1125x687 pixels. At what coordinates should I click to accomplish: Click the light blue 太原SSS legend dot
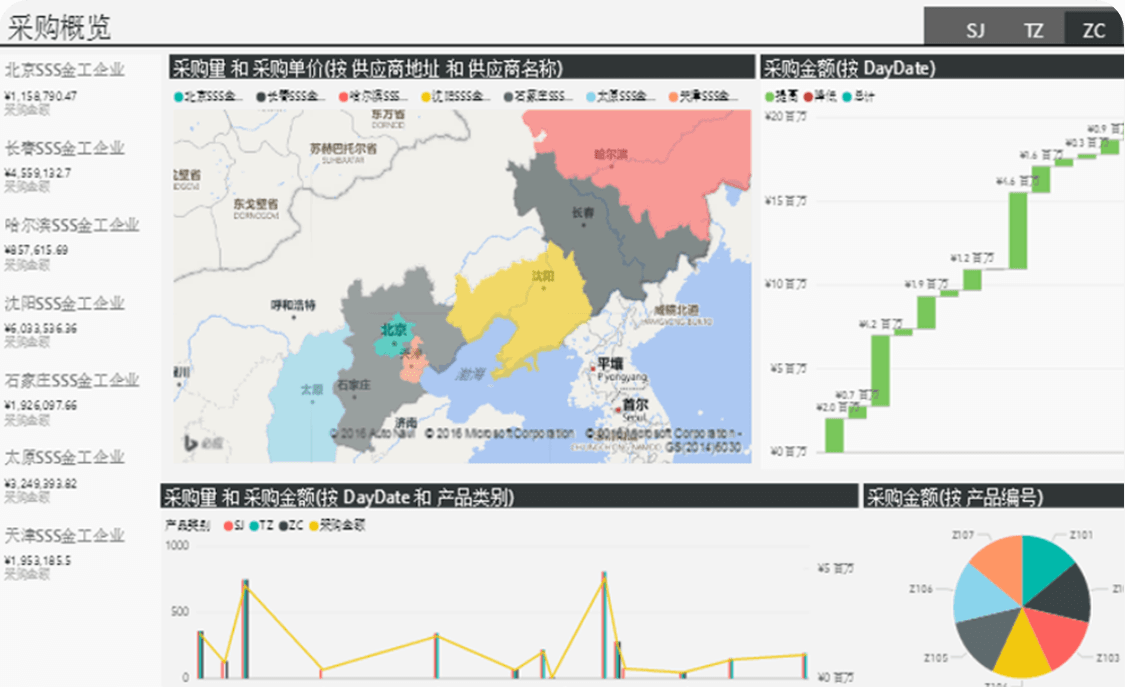pyautogui.click(x=590, y=97)
